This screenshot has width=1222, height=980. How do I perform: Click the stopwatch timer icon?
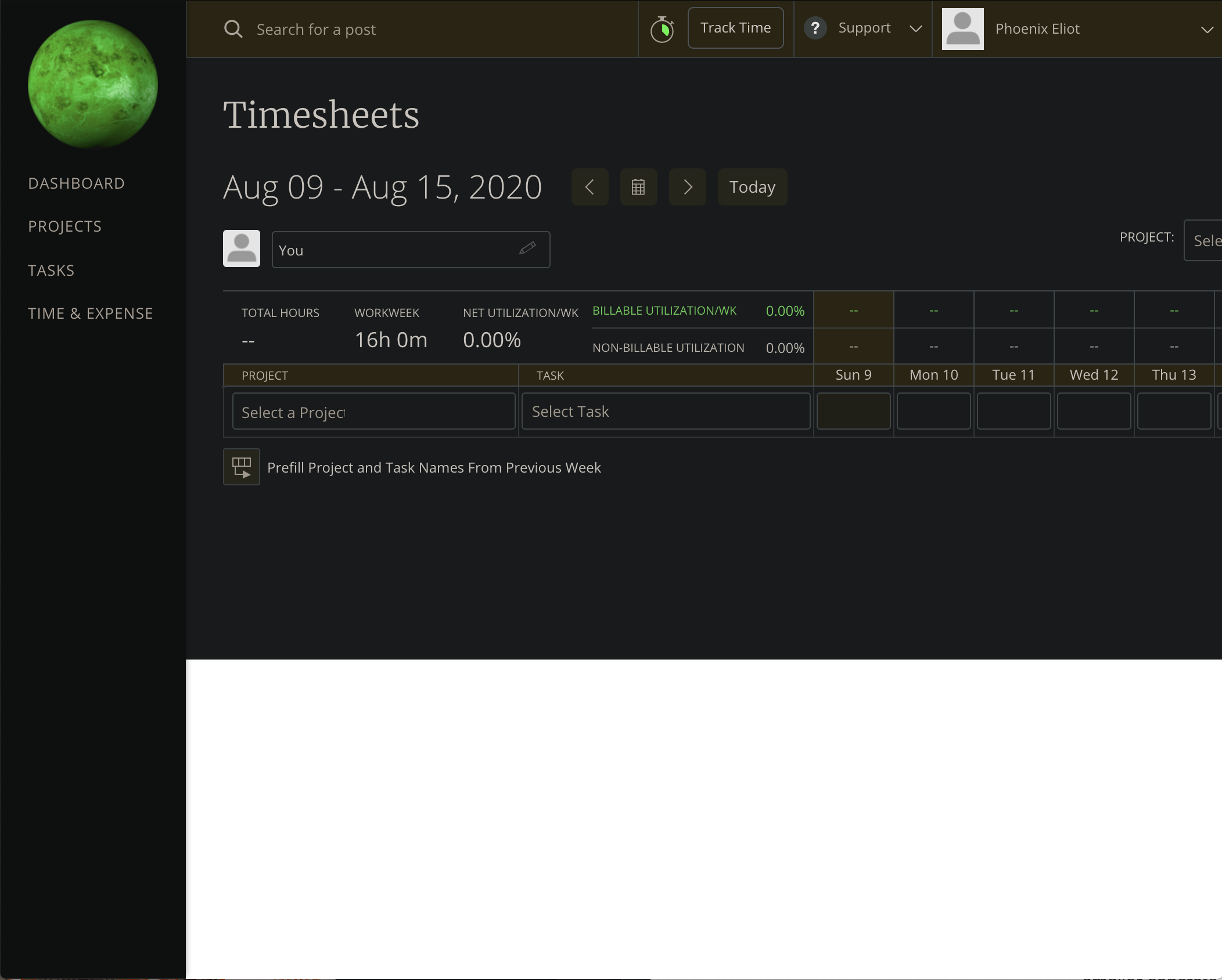[x=663, y=28]
